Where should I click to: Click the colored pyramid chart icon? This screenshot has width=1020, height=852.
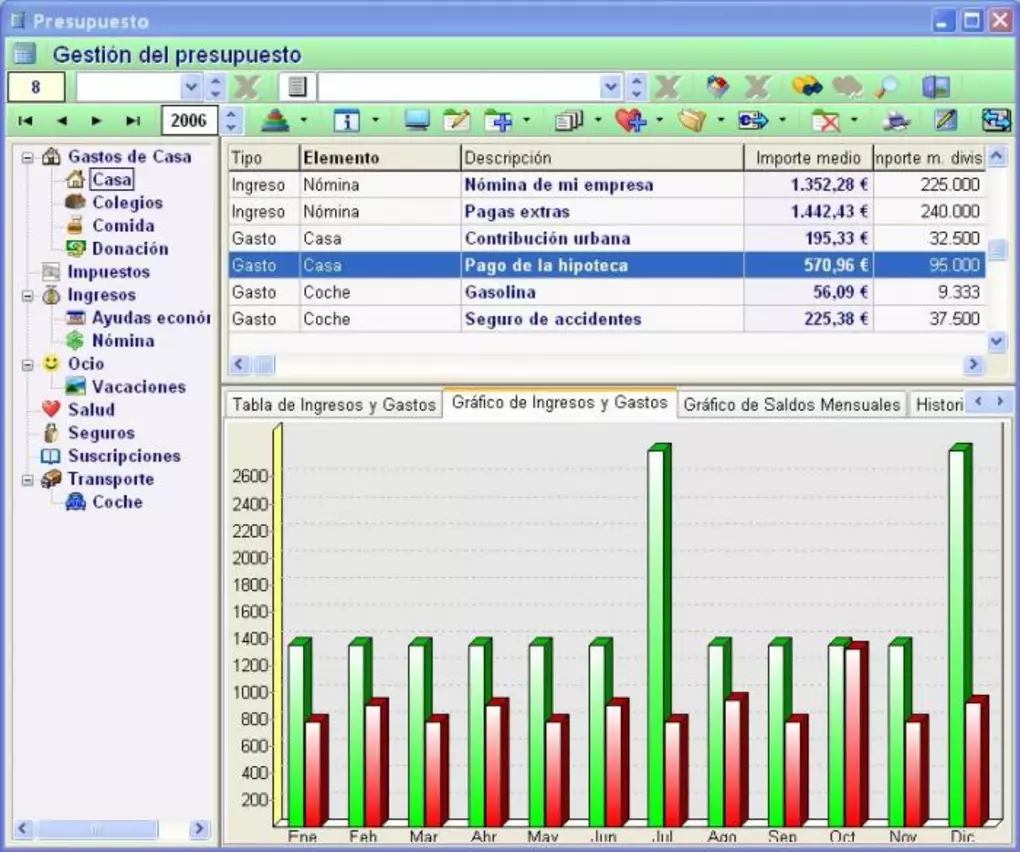pos(275,121)
